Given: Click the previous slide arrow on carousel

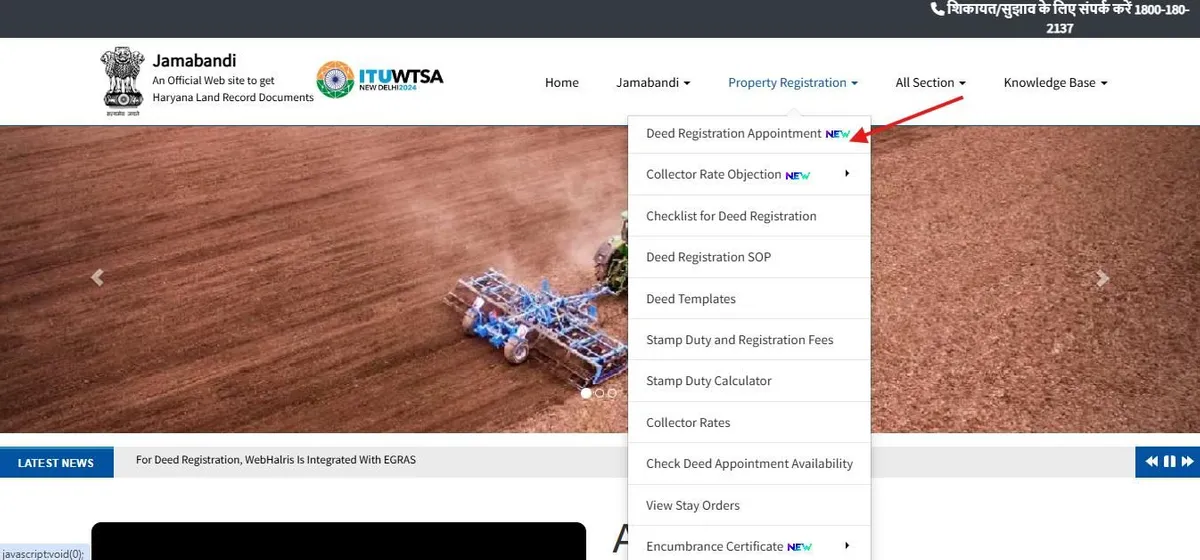Looking at the screenshot, I should pos(97,278).
